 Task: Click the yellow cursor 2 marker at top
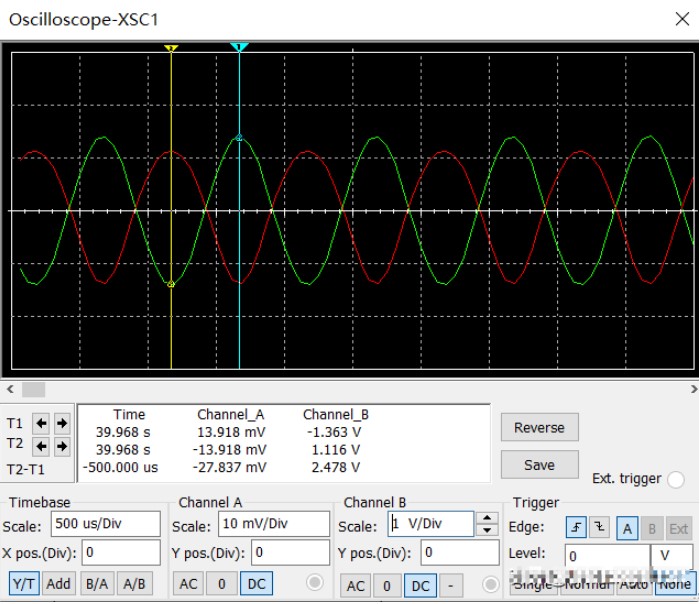(x=171, y=48)
